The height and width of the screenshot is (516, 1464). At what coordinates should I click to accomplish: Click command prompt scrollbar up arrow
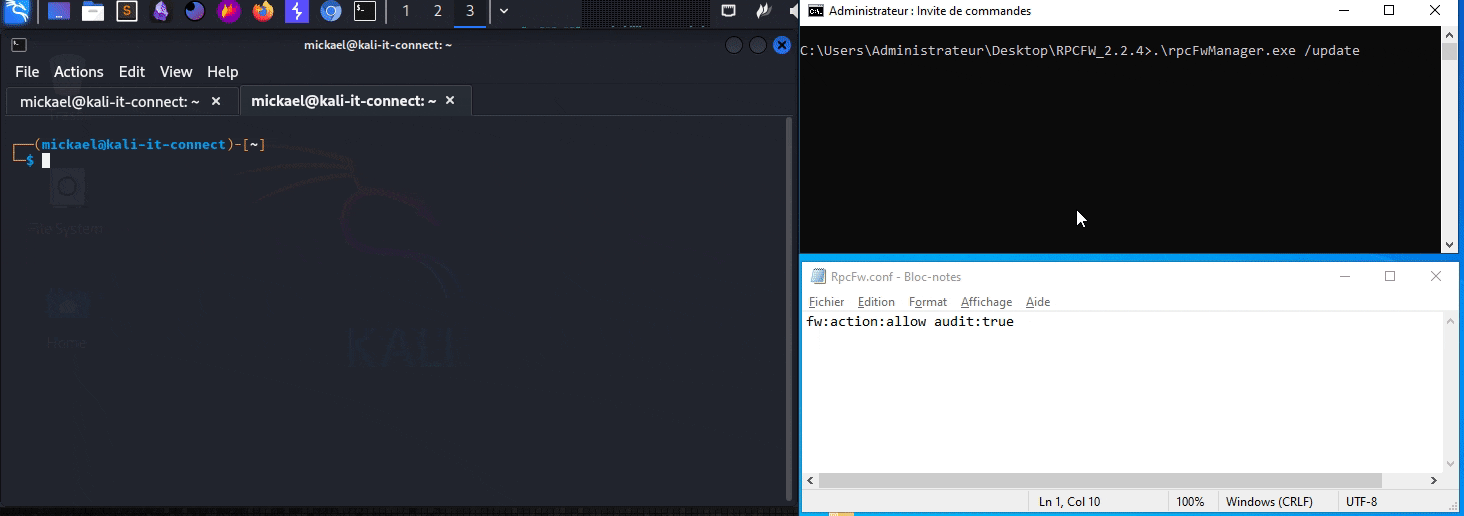(x=1450, y=36)
